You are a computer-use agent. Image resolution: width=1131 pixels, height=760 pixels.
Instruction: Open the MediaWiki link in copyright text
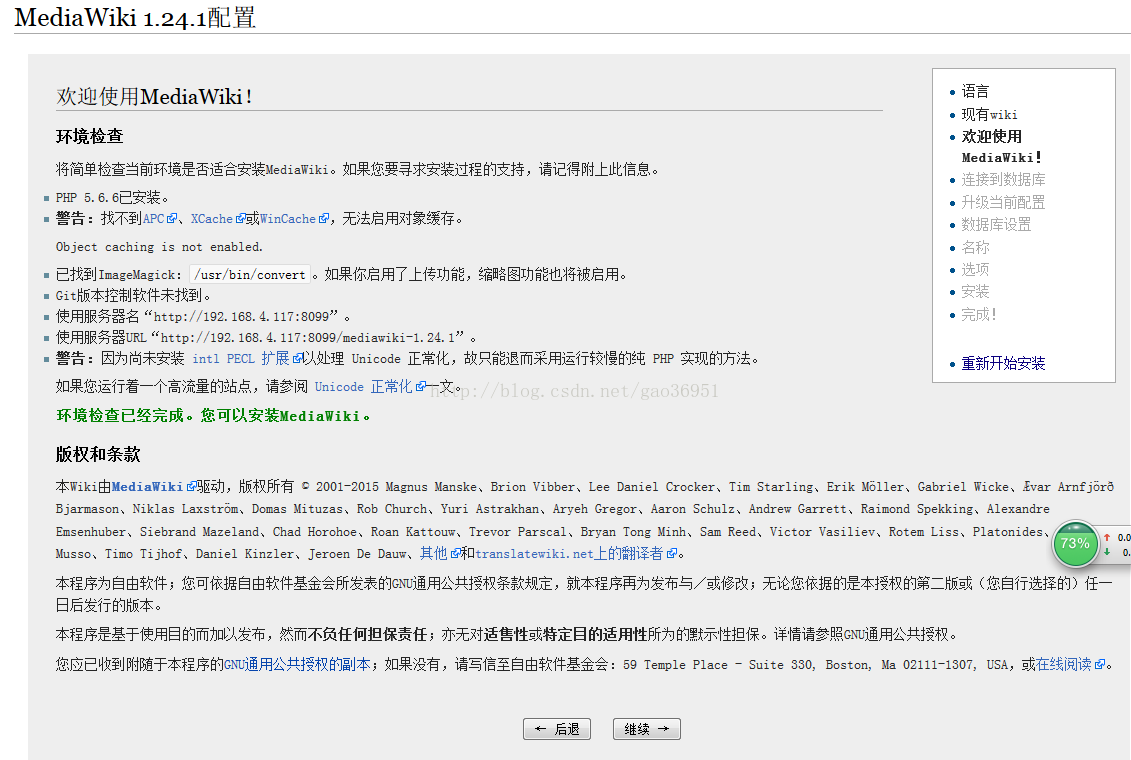(x=147, y=487)
